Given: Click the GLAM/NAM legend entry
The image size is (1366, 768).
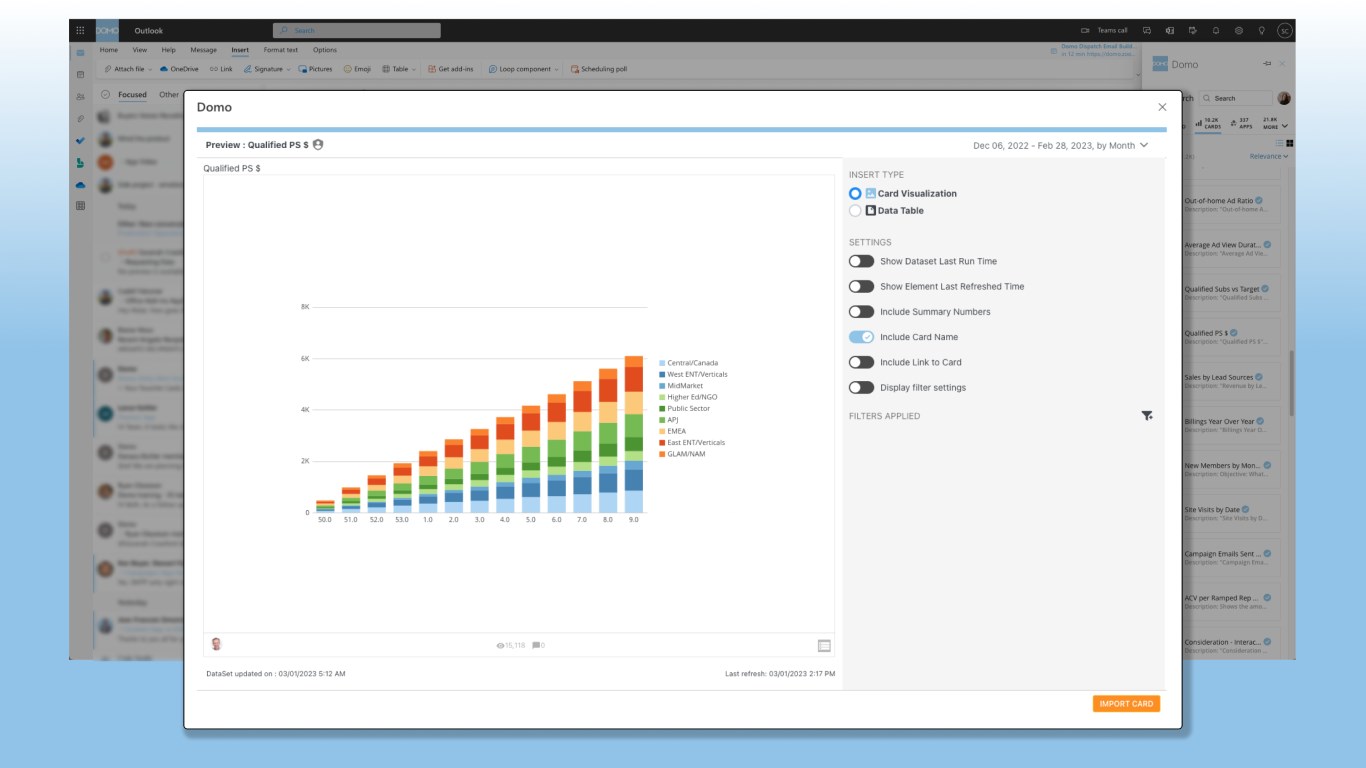Looking at the screenshot, I should pos(682,454).
